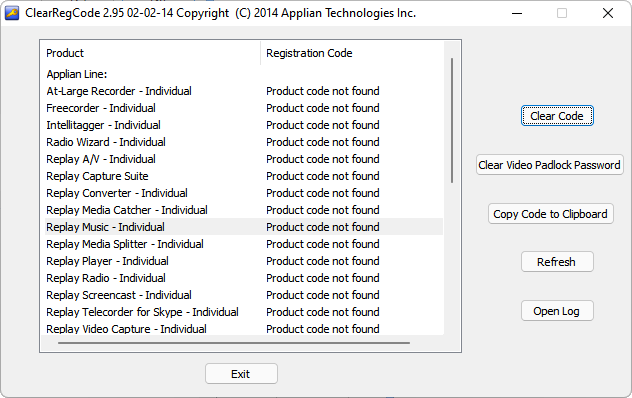Click the Exit button
The image size is (632, 398).
(241, 374)
